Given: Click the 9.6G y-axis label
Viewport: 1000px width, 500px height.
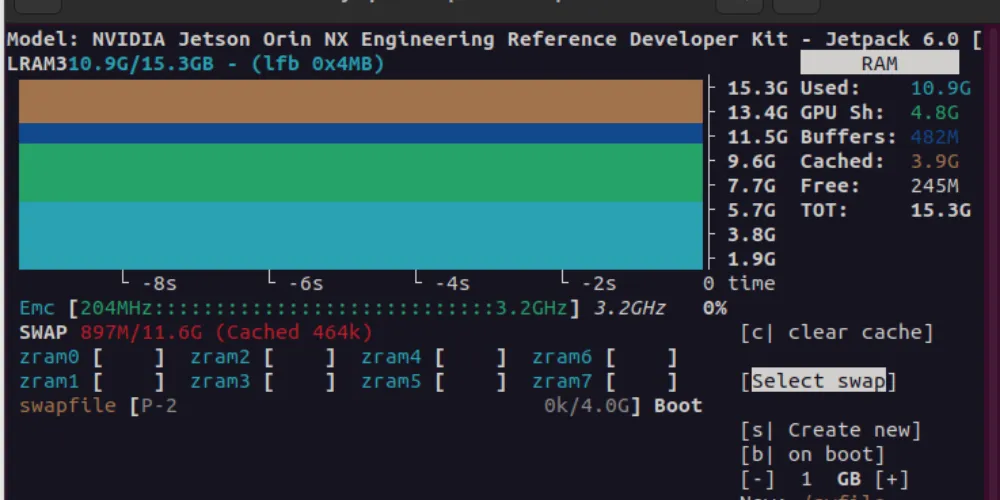Looking at the screenshot, I should click(751, 161).
